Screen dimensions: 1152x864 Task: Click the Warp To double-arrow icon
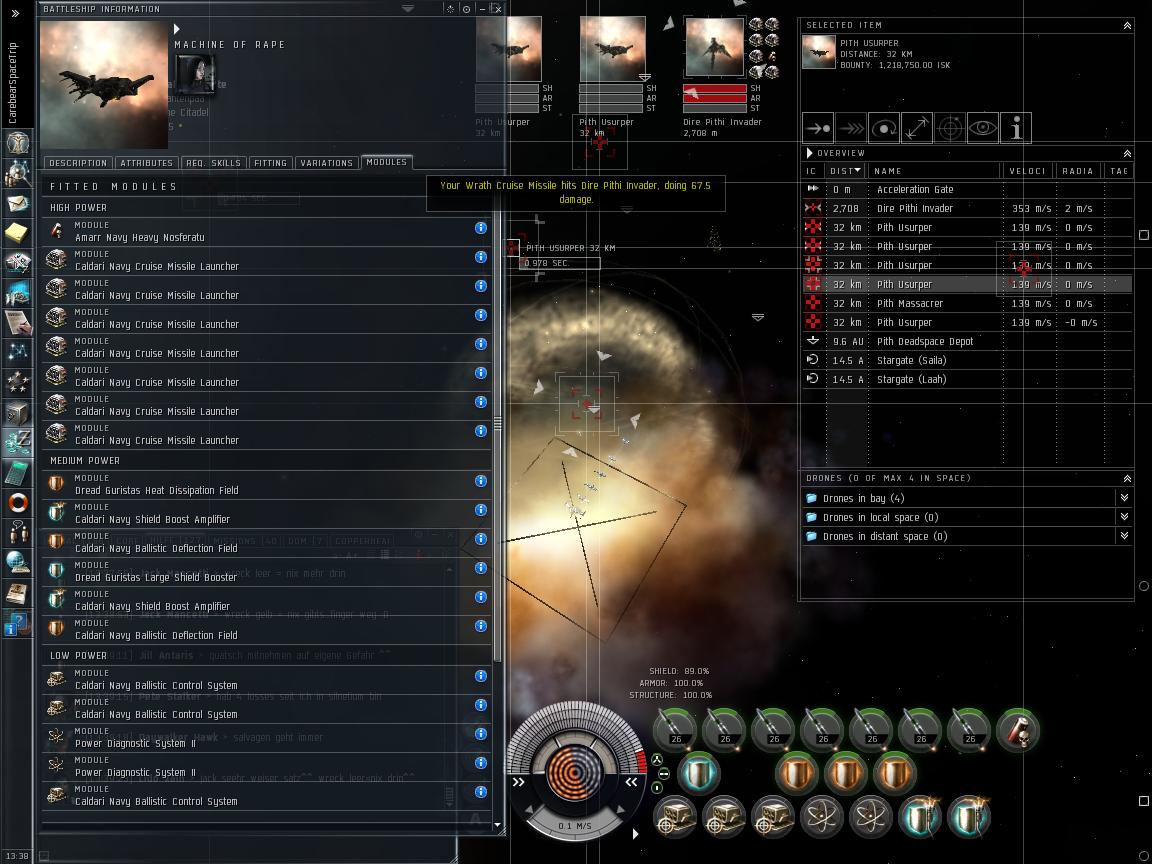click(851, 129)
